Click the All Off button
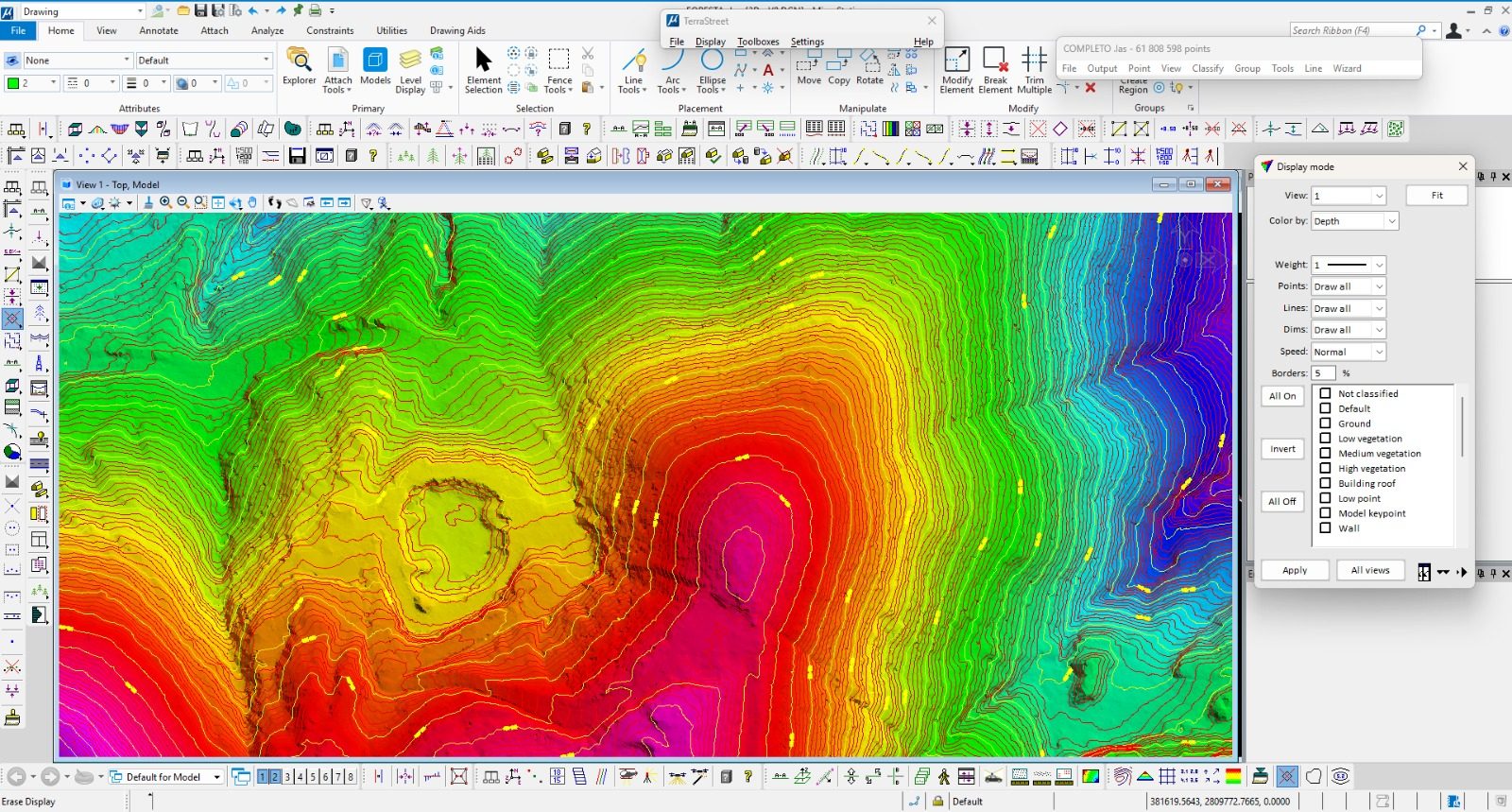Viewport: 1512px width, 812px height. click(x=1282, y=501)
